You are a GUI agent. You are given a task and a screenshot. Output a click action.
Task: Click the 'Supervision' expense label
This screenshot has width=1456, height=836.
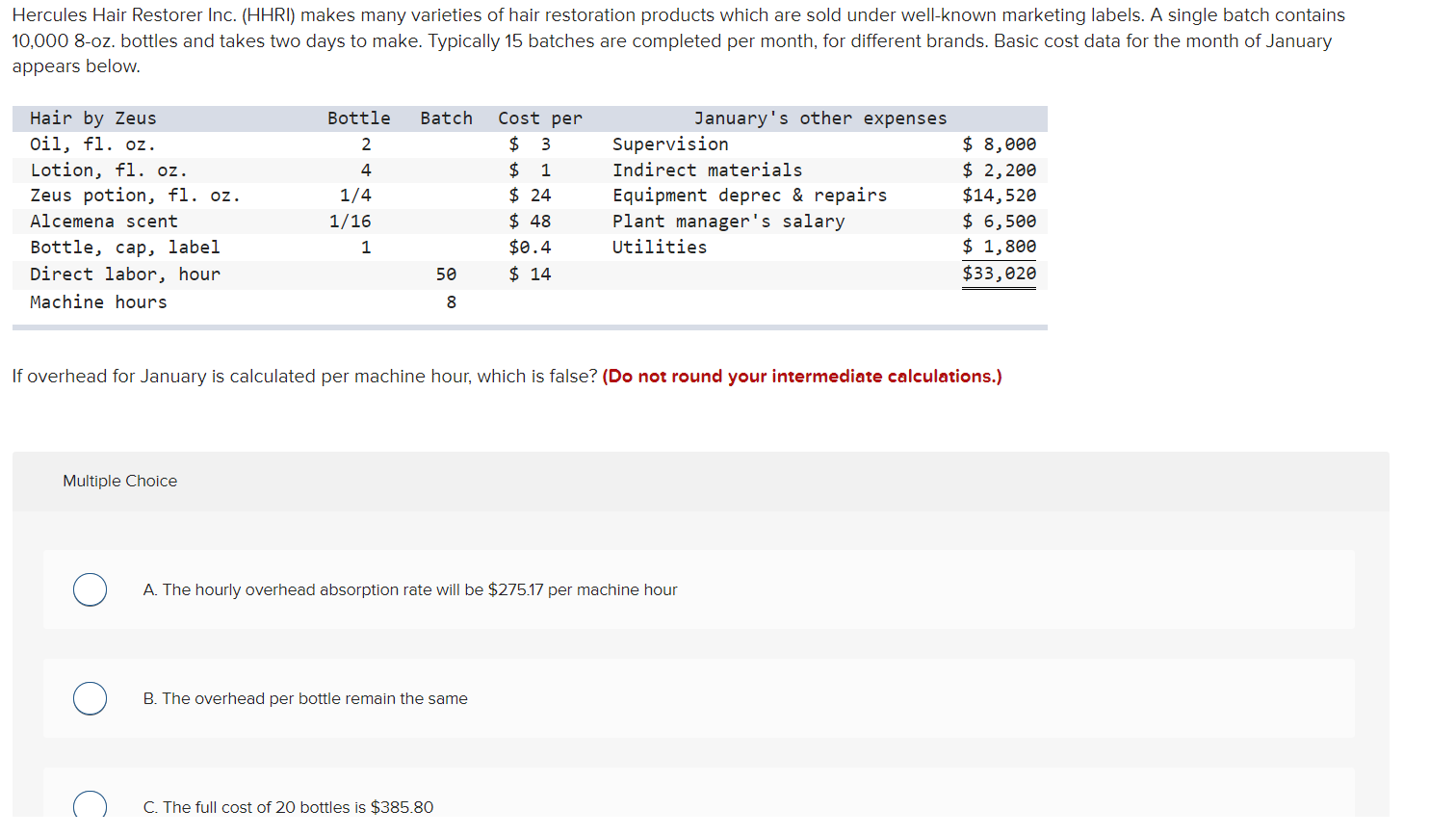[670, 144]
